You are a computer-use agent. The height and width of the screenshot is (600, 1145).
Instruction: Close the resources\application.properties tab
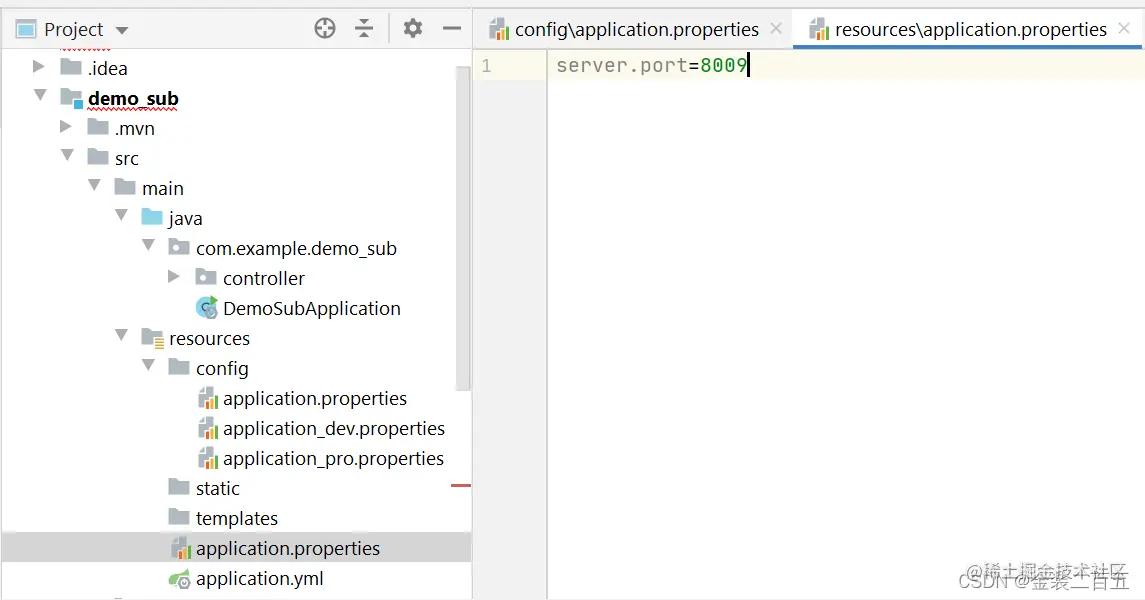(x=1124, y=28)
